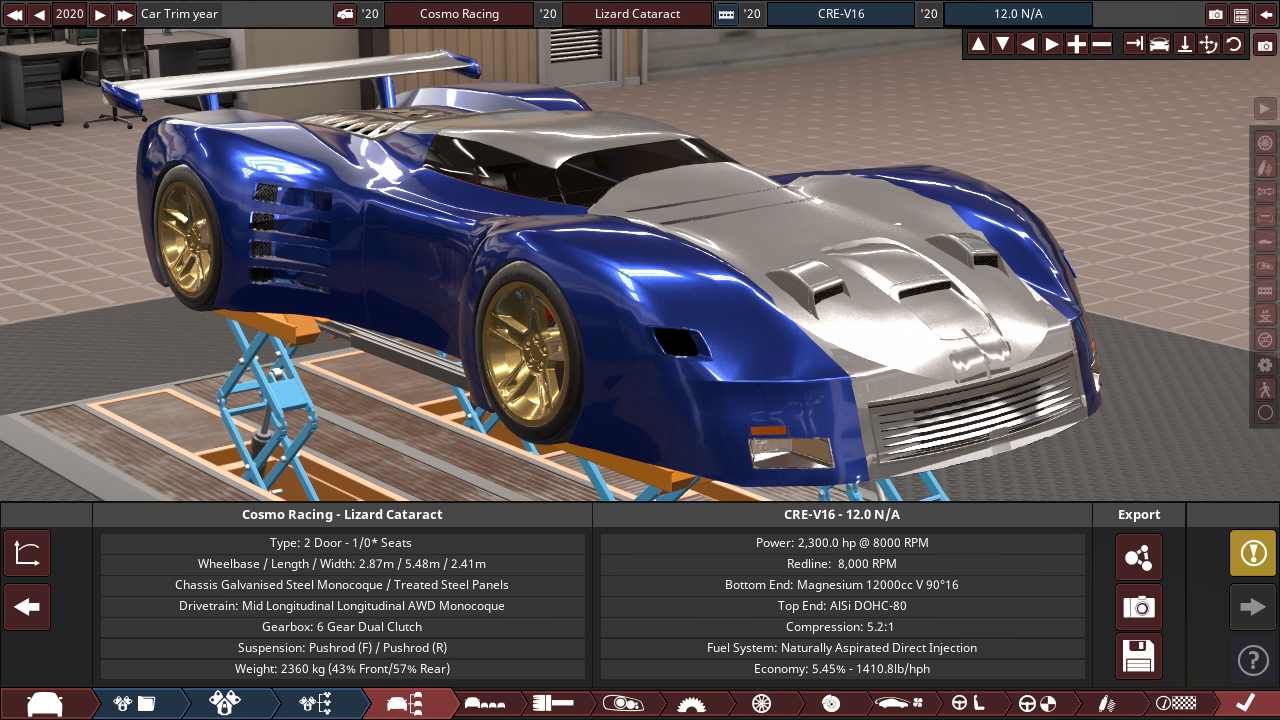The height and width of the screenshot is (720, 1280).
Task: Toggle the chassis frame visibility icon
Action: click(x=1265, y=290)
